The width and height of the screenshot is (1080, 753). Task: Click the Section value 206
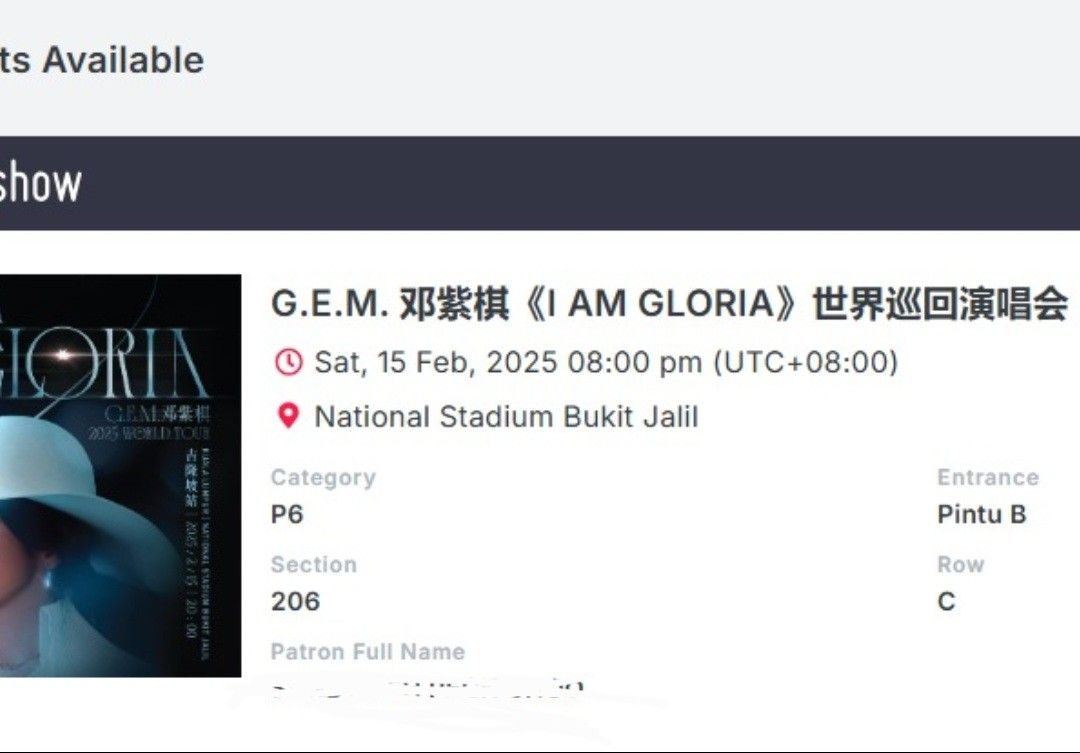[x=296, y=601]
